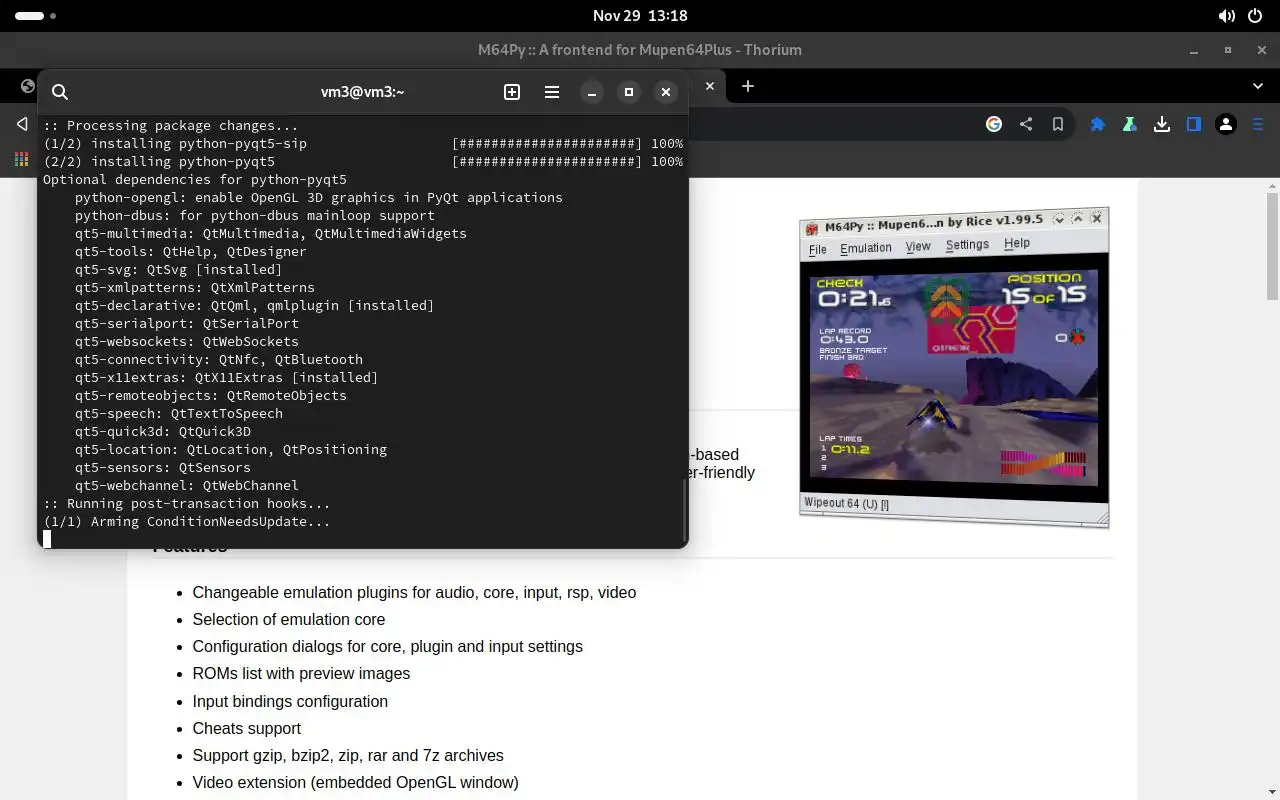This screenshot has width=1280, height=800.
Task: Open the browser profile avatar
Action: click(1226, 124)
